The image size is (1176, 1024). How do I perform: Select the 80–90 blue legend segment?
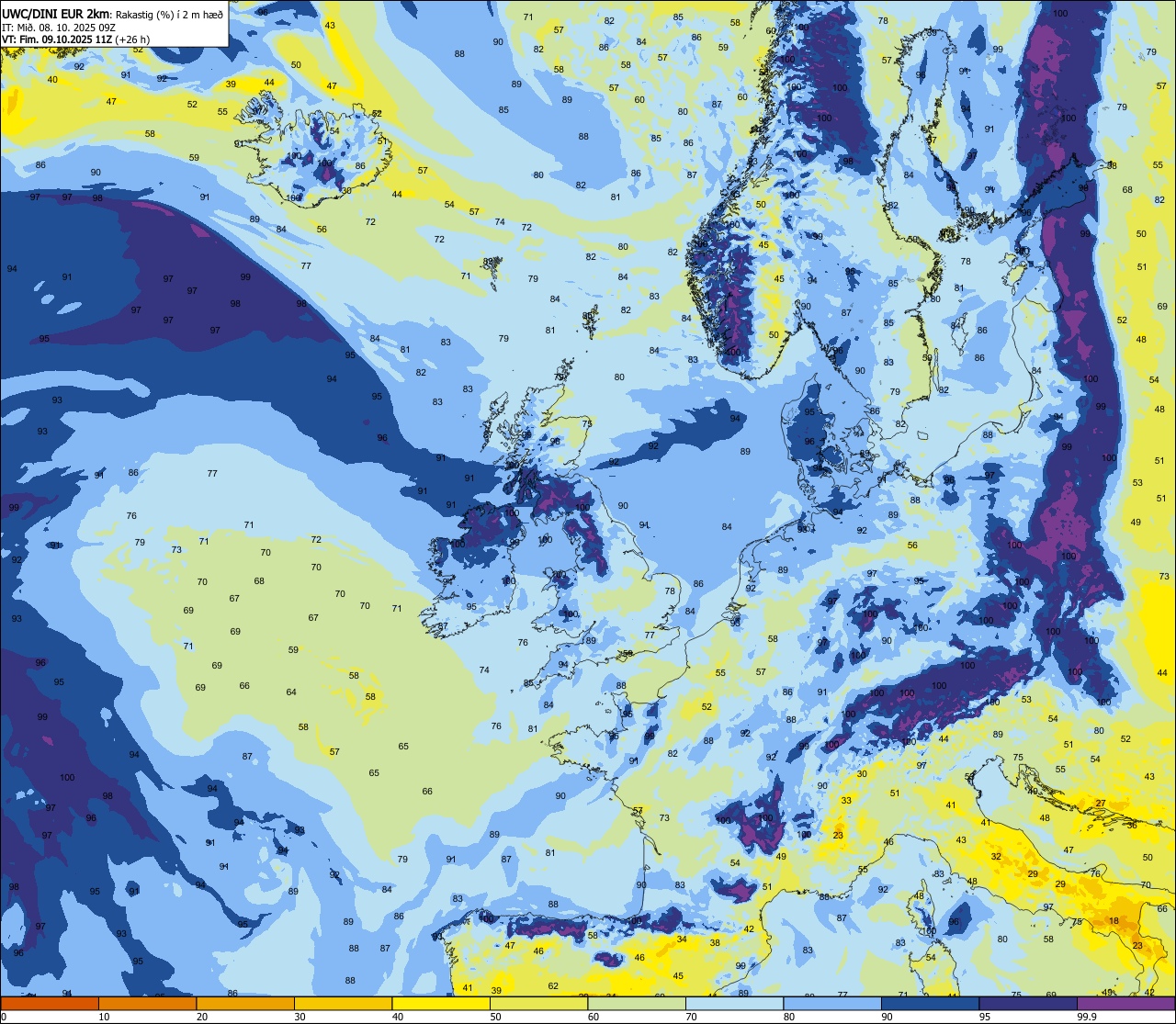832,1004
